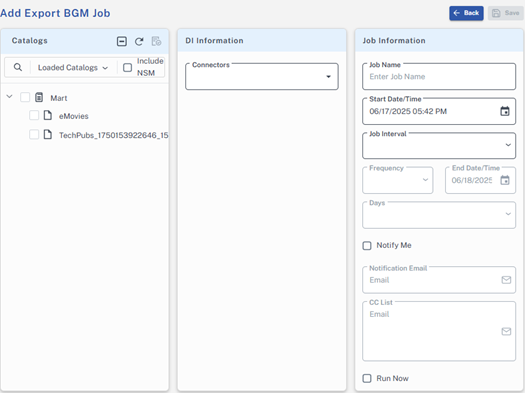Open the Job Interval dropdown
This screenshot has width=525, height=393.
click(x=439, y=146)
